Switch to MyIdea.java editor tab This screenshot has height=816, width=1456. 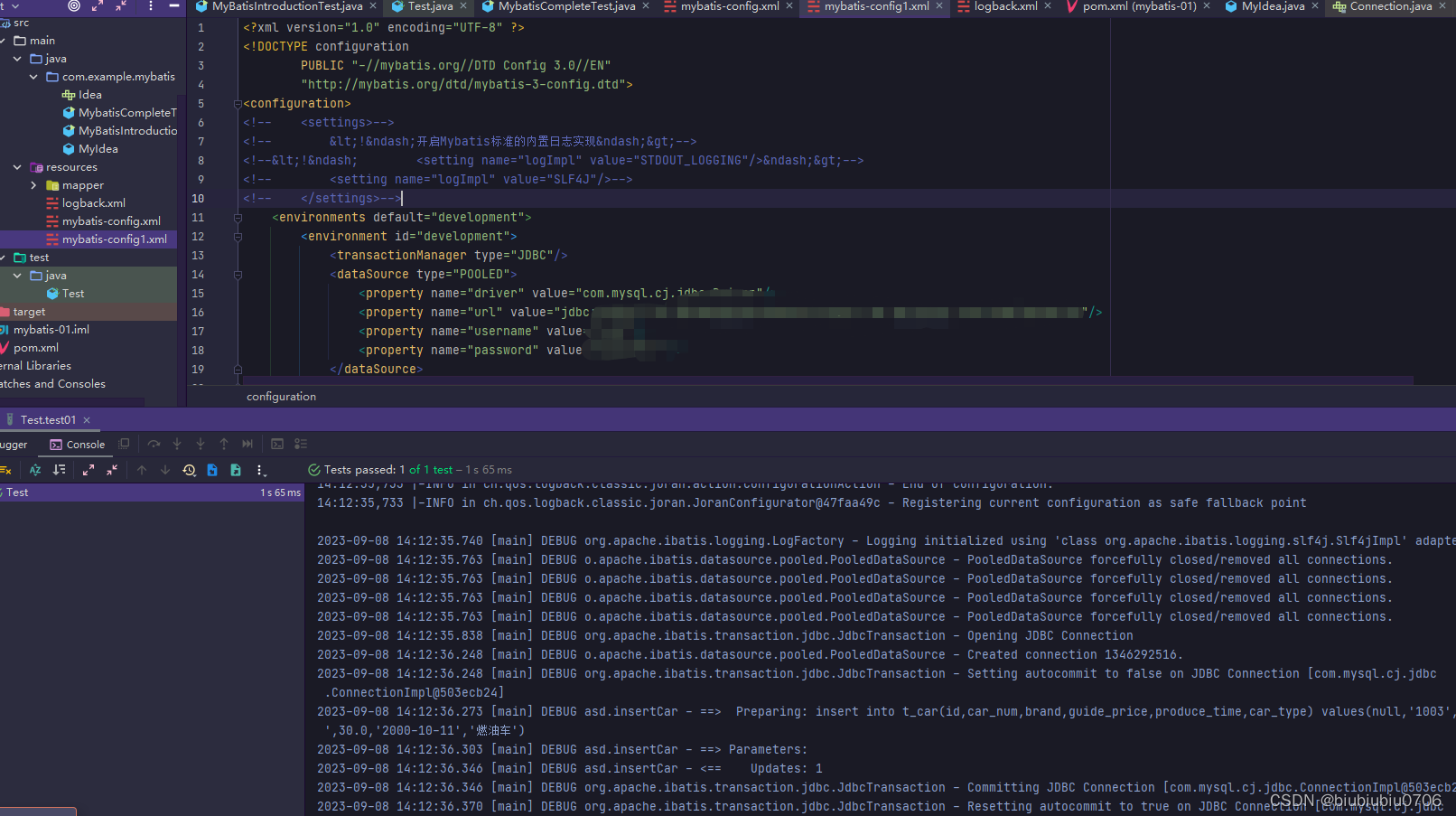(x=1273, y=6)
